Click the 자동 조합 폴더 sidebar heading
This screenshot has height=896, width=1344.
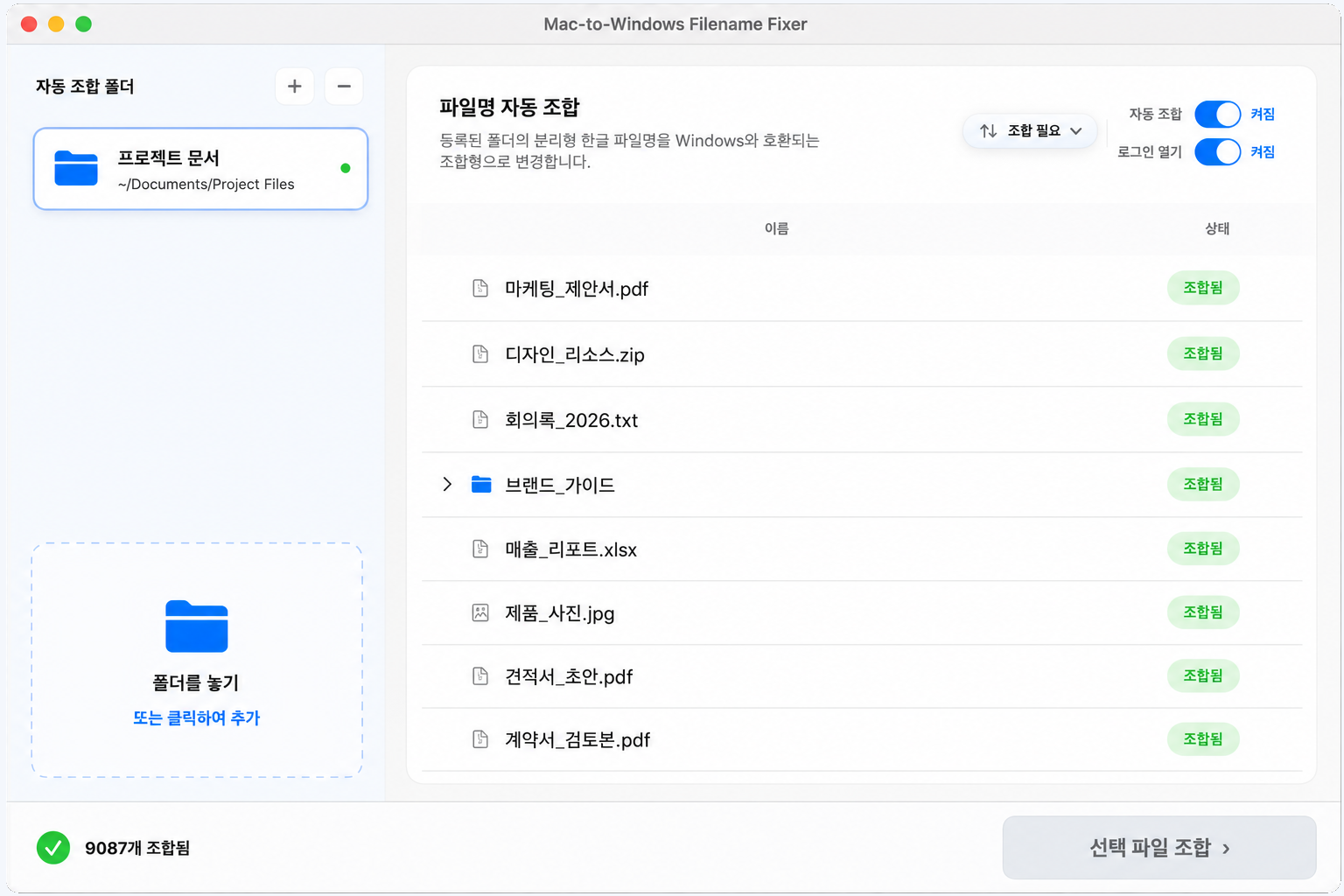click(x=85, y=87)
